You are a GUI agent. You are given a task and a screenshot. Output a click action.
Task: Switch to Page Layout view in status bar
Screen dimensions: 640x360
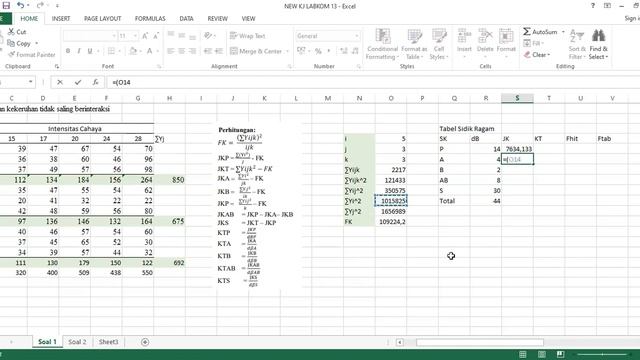[x=542, y=354]
